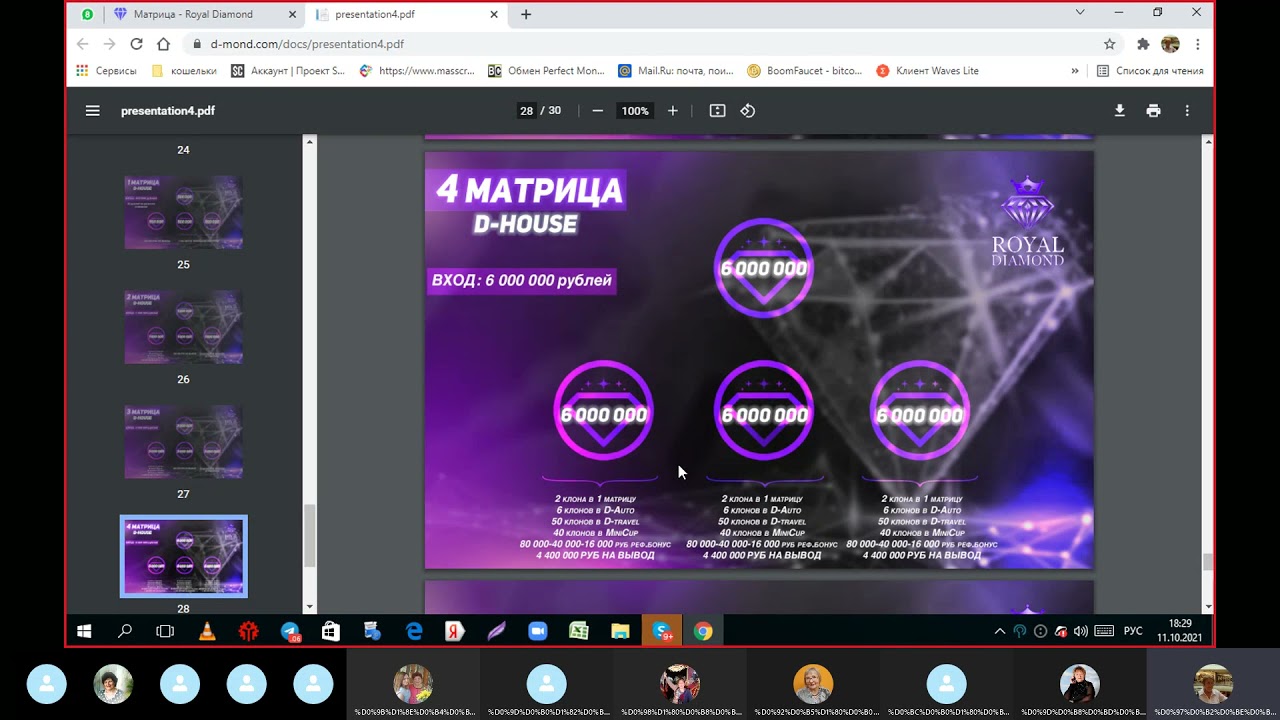
Task: Select page 27 thumbnail
Action: 183,442
